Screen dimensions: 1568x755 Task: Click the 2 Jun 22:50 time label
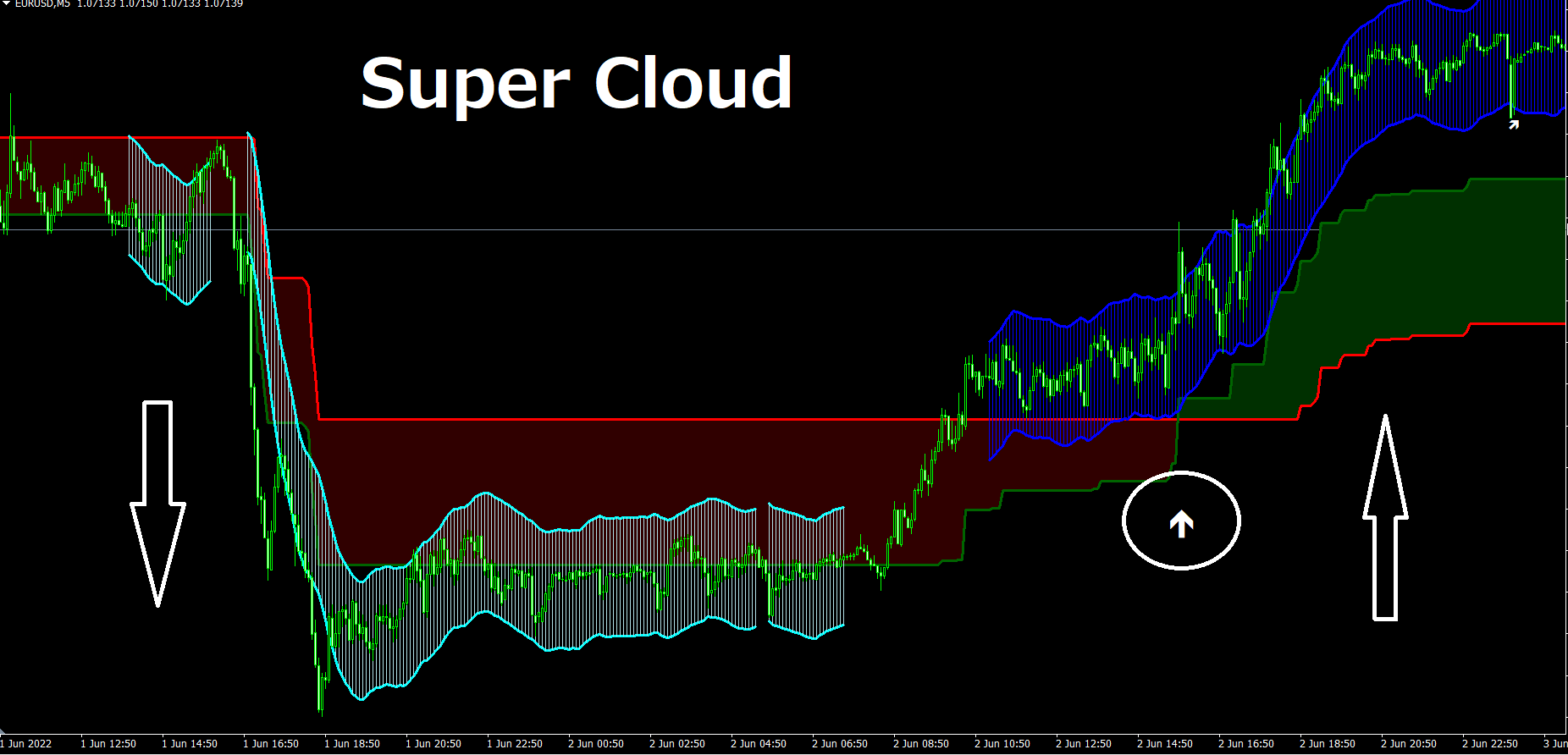coord(1490,744)
